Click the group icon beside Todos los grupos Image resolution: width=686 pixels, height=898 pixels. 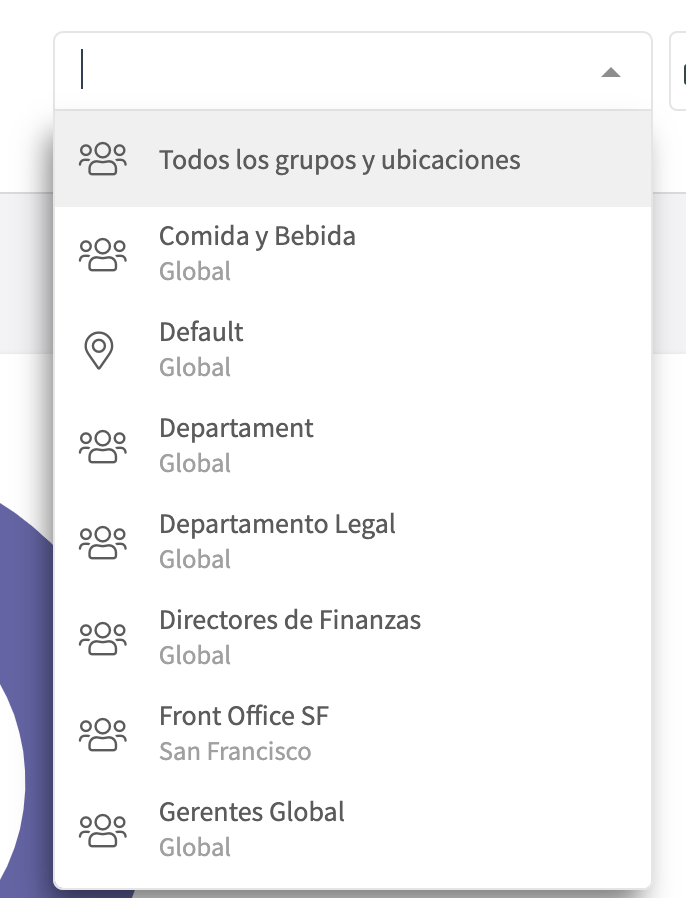(103, 159)
